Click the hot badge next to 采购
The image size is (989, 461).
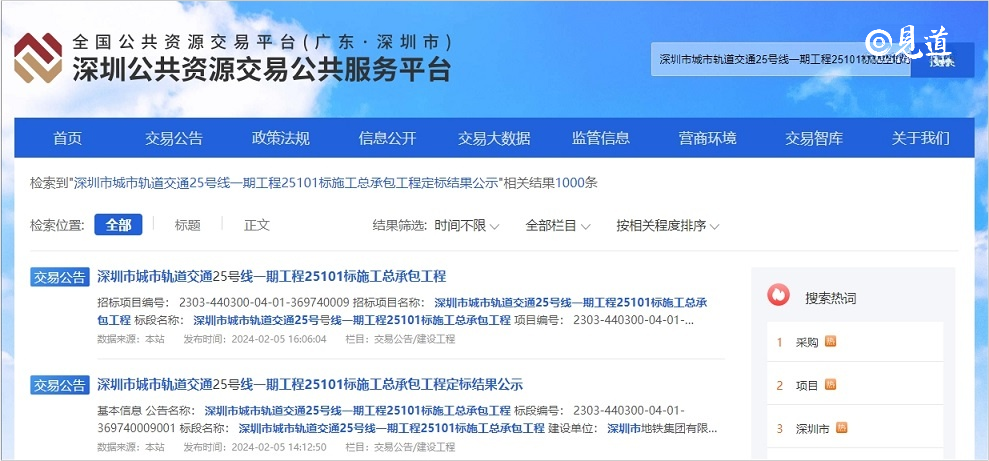point(830,341)
